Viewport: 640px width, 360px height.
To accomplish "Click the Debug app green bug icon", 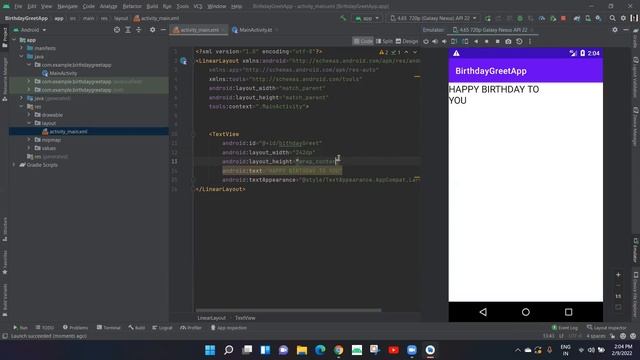I will 520,18.
